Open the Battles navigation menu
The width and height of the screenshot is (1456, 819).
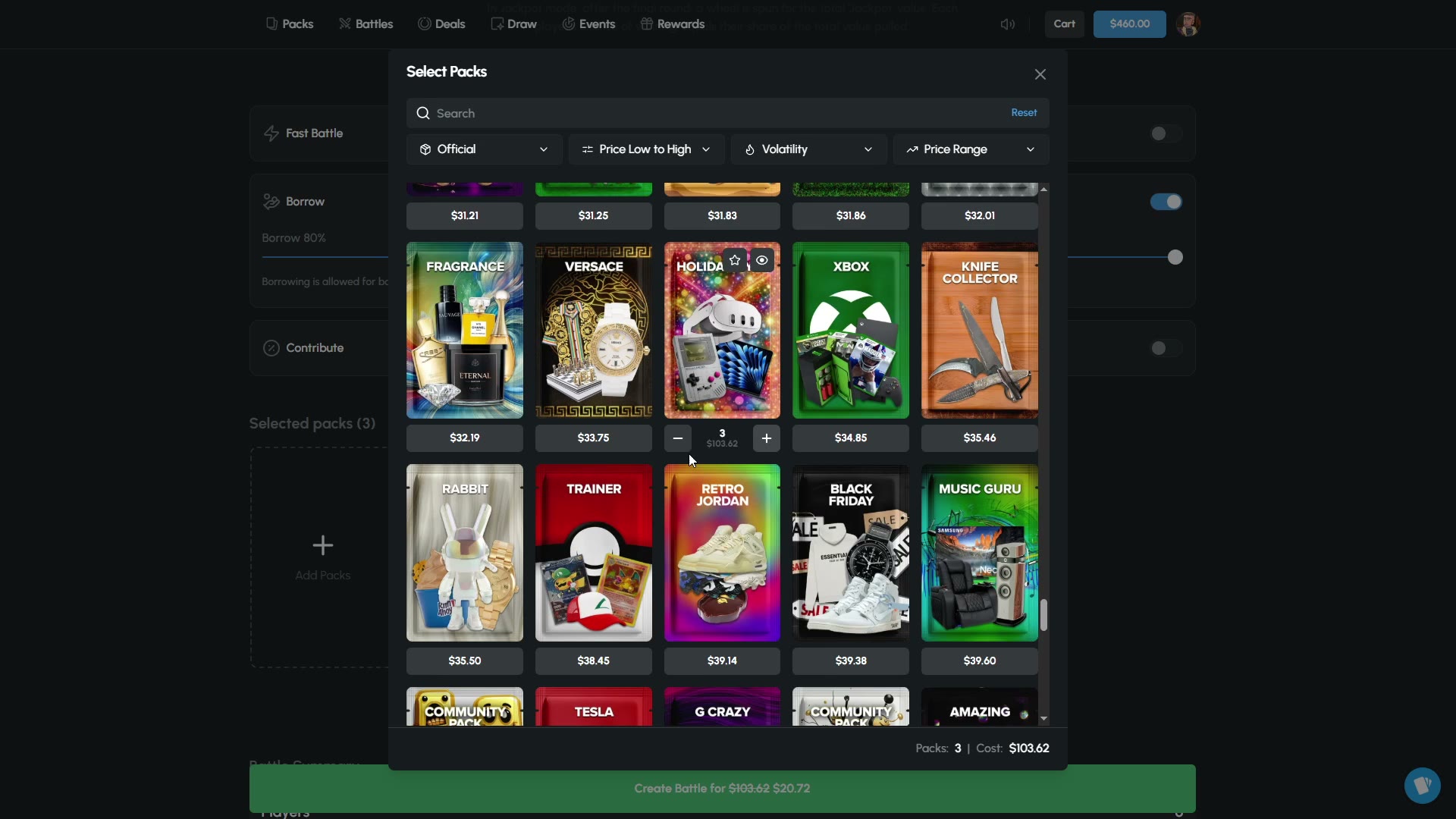click(x=366, y=24)
